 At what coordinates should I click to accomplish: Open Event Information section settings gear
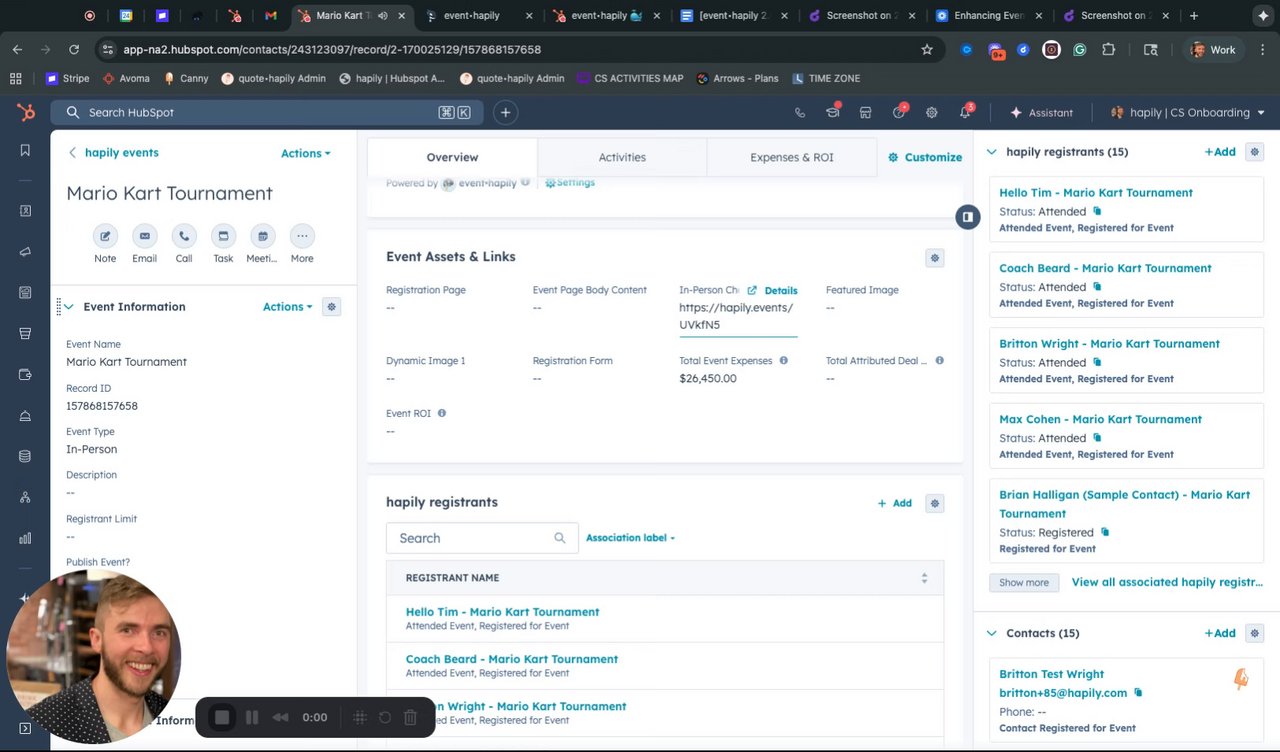tap(332, 307)
